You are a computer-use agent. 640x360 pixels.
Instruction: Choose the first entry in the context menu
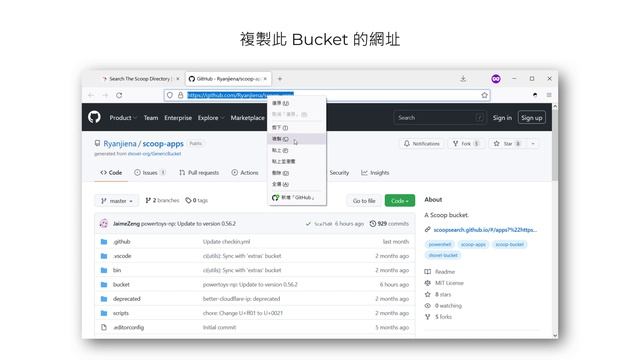coord(297,103)
